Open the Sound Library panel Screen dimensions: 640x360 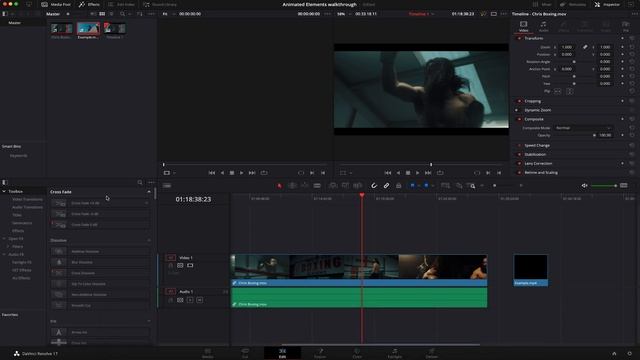click(160, 4)
